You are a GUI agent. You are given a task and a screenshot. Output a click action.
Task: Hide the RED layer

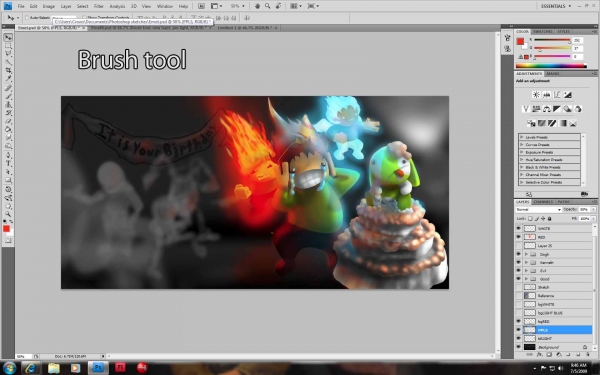pos(518,237)
